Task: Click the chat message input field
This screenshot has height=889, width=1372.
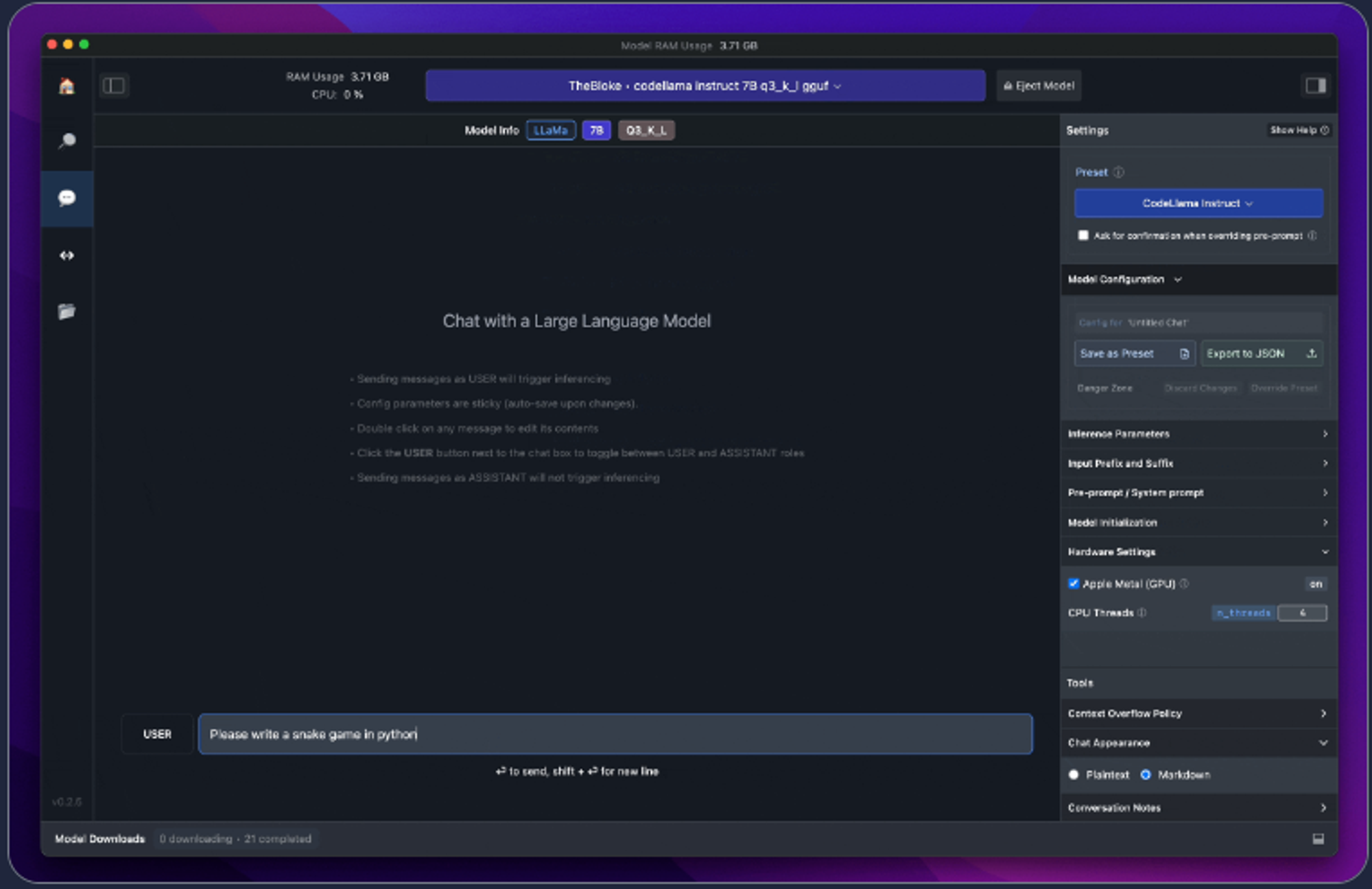Action: click(615, 734)
